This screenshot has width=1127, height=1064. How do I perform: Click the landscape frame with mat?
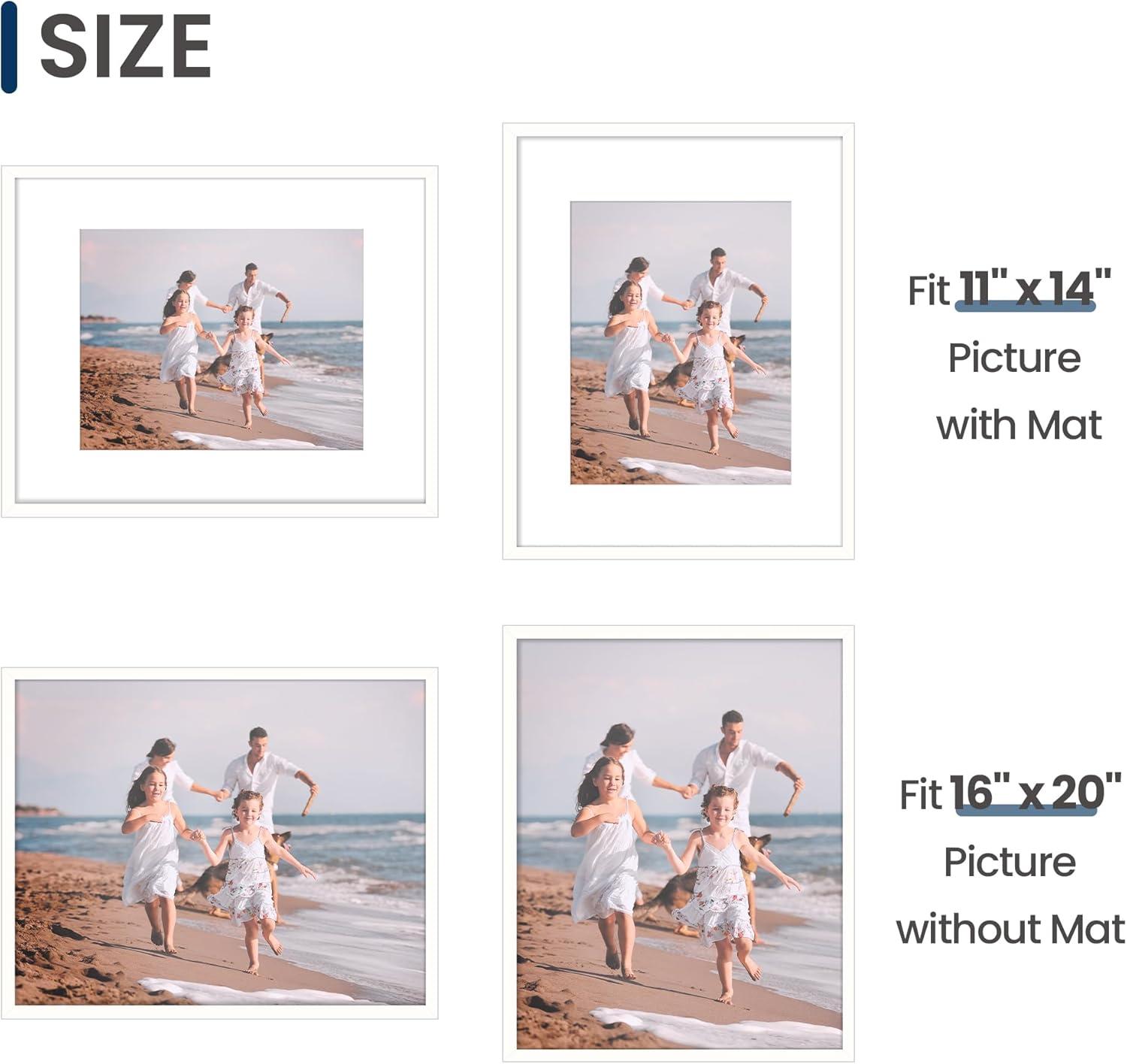click(219, 341)
